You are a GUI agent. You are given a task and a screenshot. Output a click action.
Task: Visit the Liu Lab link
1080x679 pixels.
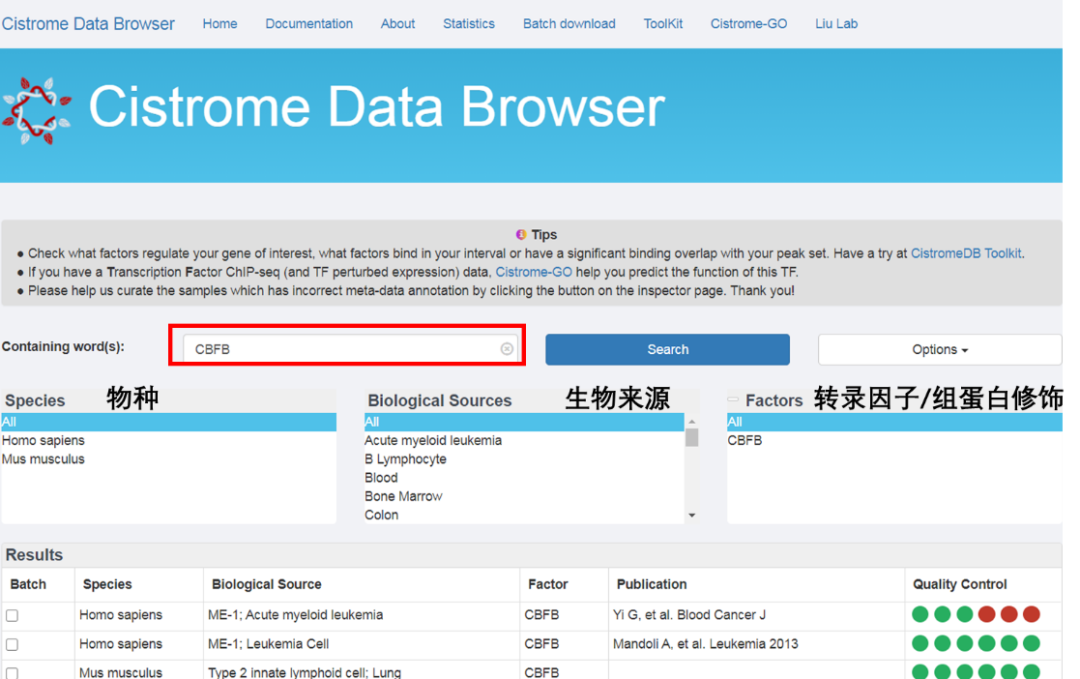click(x=836, y=23)
